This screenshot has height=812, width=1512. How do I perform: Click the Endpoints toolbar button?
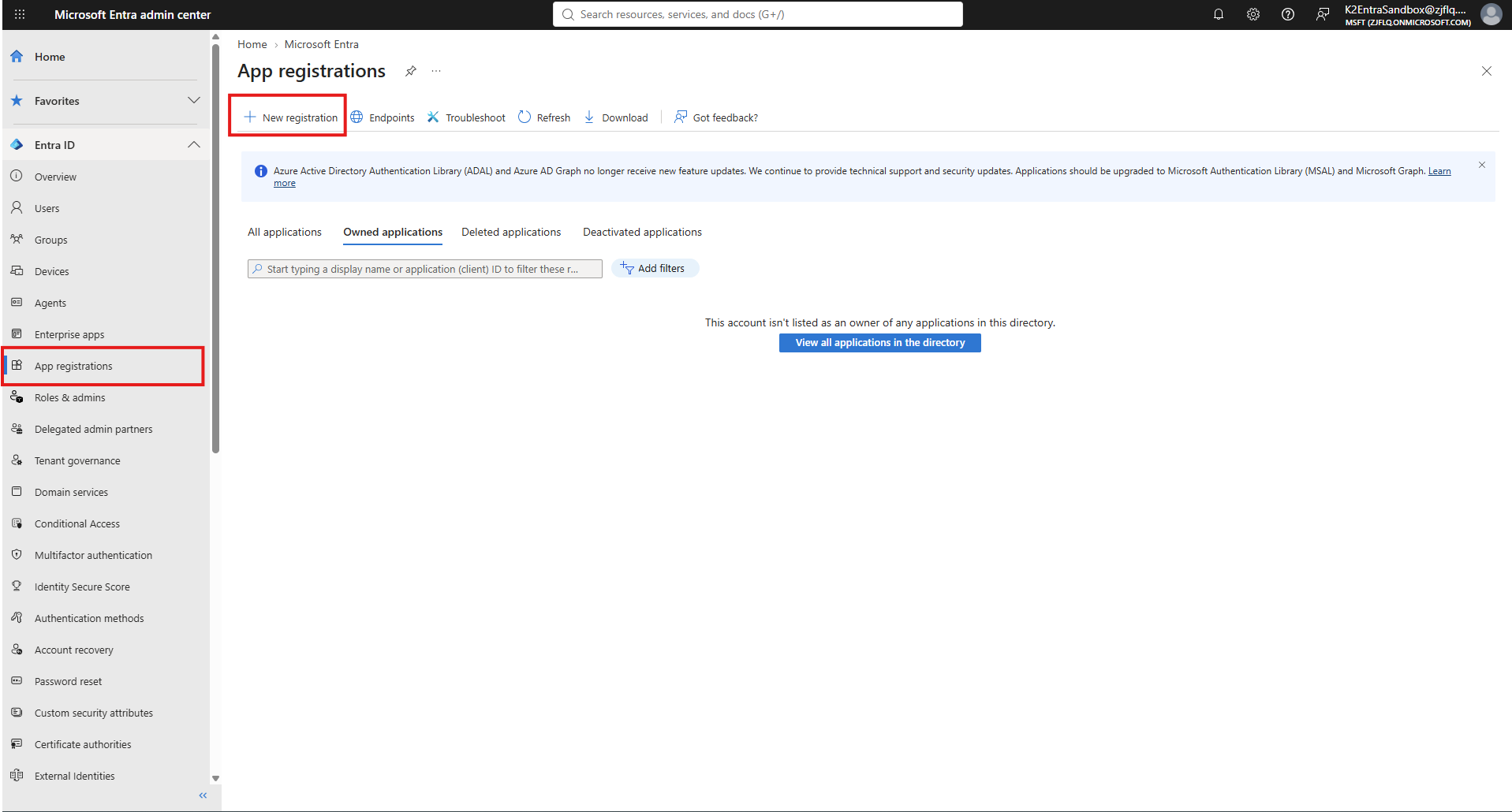pos(383,117)
